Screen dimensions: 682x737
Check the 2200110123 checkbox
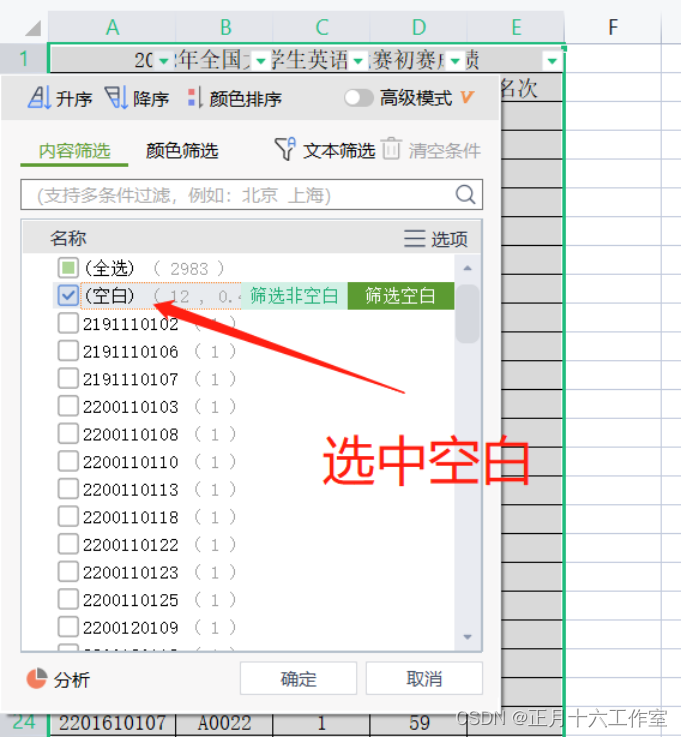pos(68,572)
